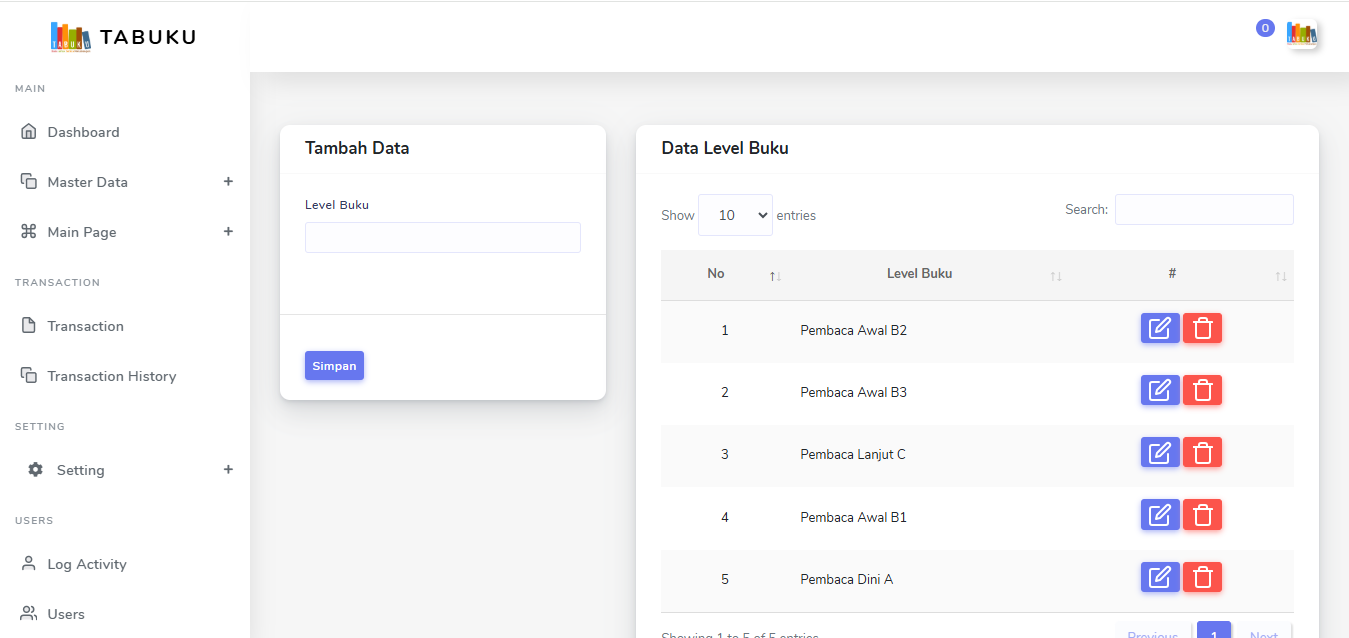The width and height of the screenshot is (1349, 638).
Task: Open Log Activity page
Action: pyautogui.click(x=87, y=564)
